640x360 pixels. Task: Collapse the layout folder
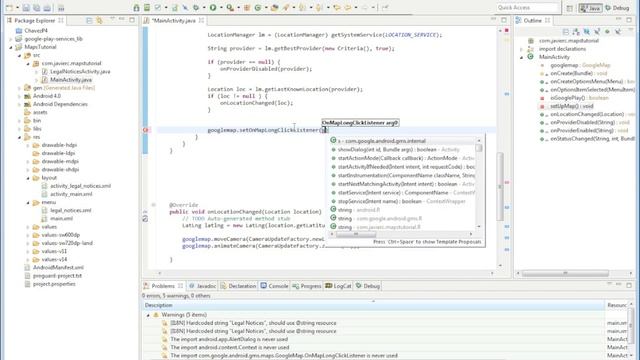[x=28, y=178]
